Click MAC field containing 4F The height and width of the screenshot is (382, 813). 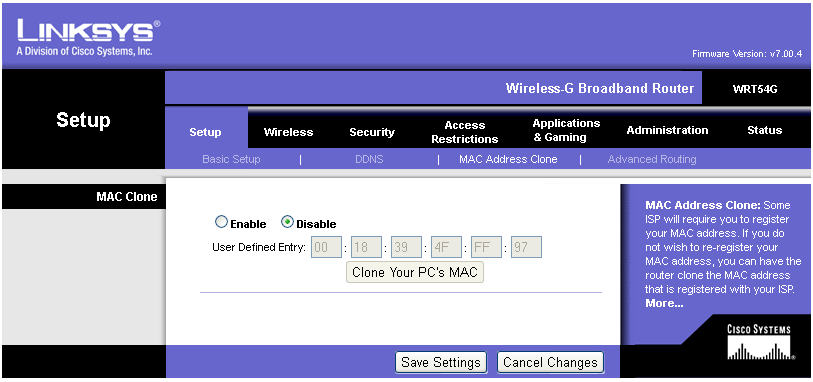click(446, 247)
